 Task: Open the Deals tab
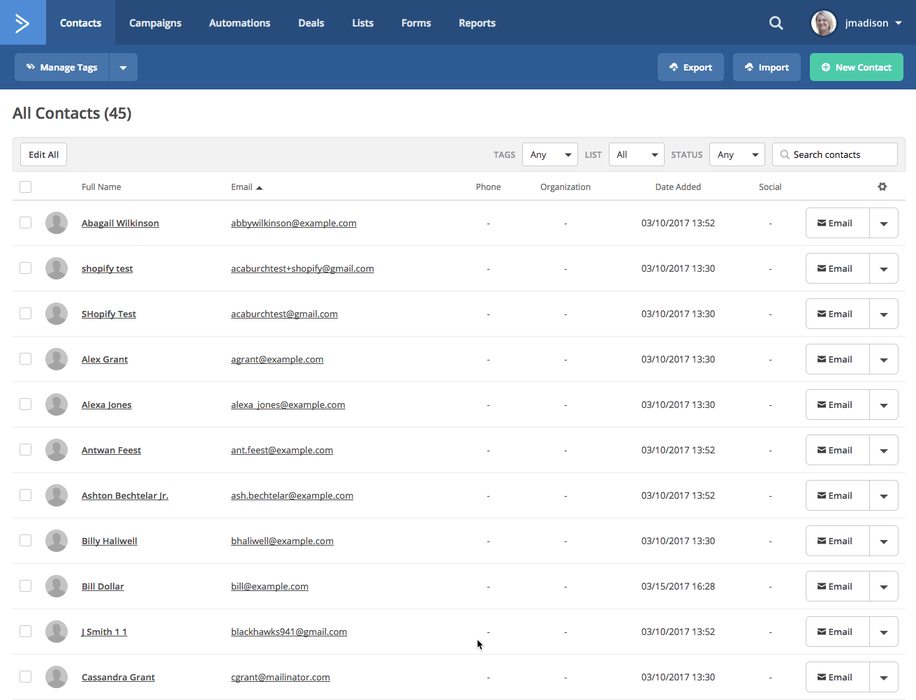click(x=311, y=23)
